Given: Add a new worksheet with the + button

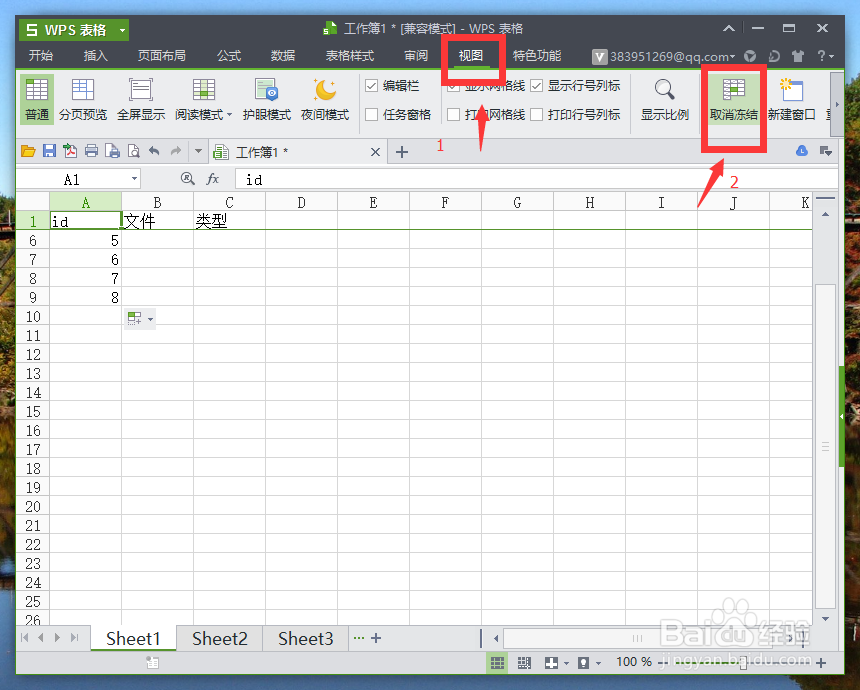Looking at the screenshot, I should [374, 638].
